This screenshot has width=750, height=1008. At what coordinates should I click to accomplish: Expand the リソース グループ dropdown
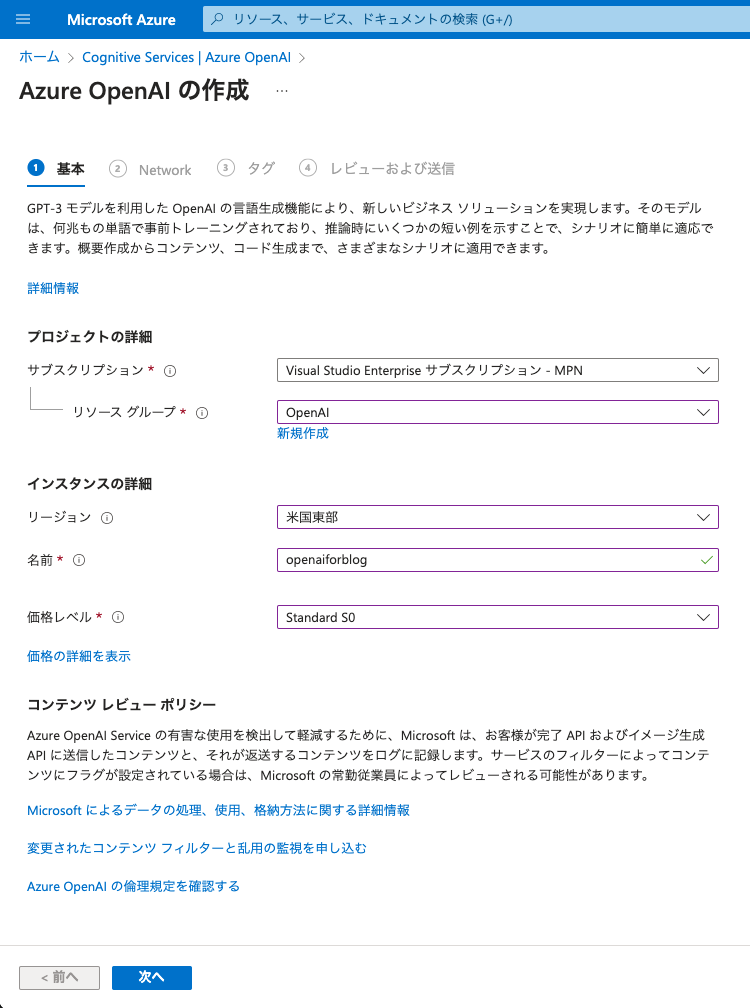[498, 412]
